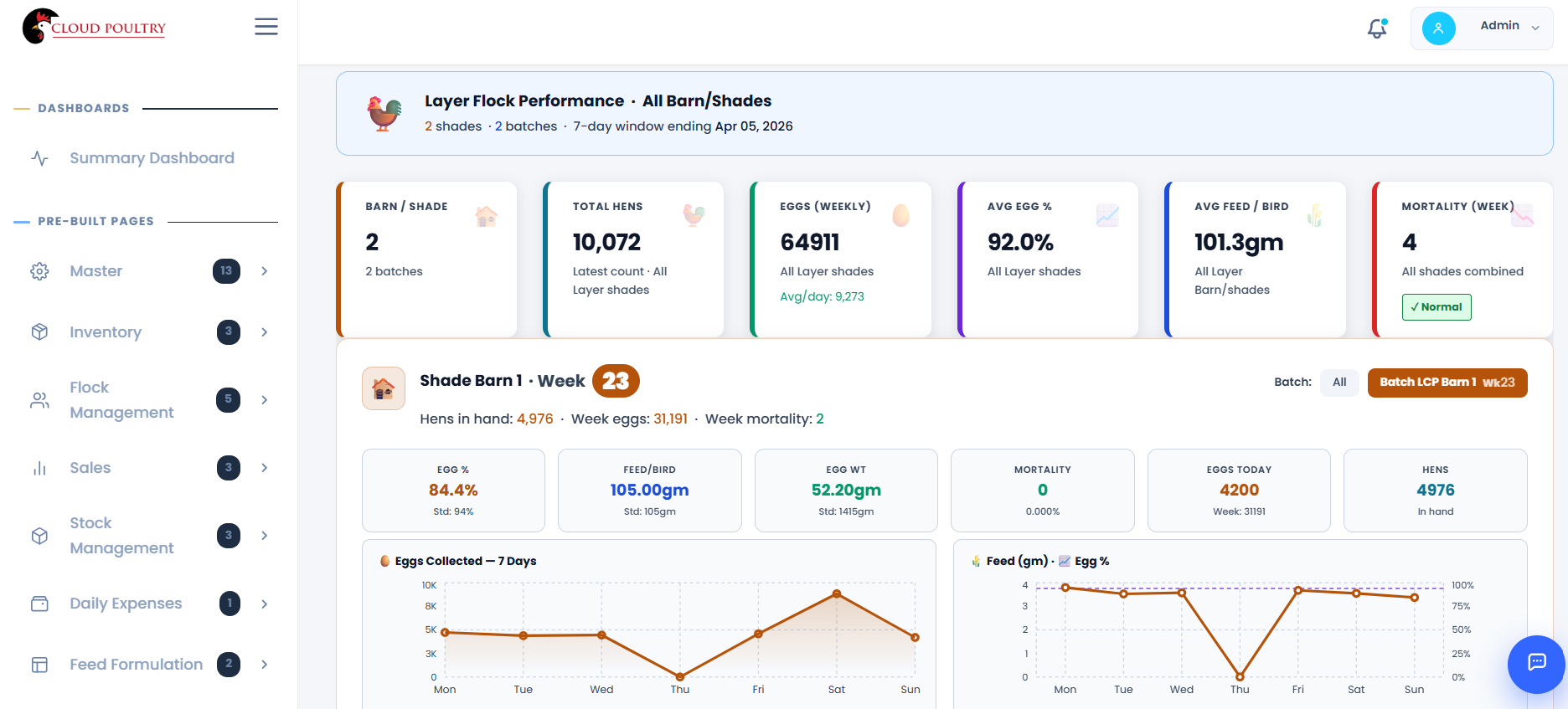Toggle the hamburger sidebar menu
This screenshot has height=709, width=1568.
[266, 27]
